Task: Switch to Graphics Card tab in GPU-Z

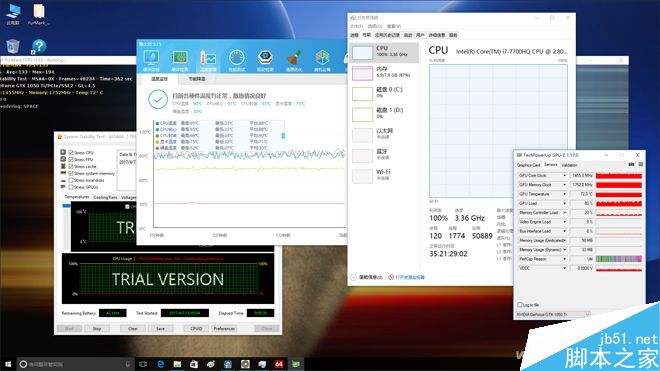Action: coord(529,165)
